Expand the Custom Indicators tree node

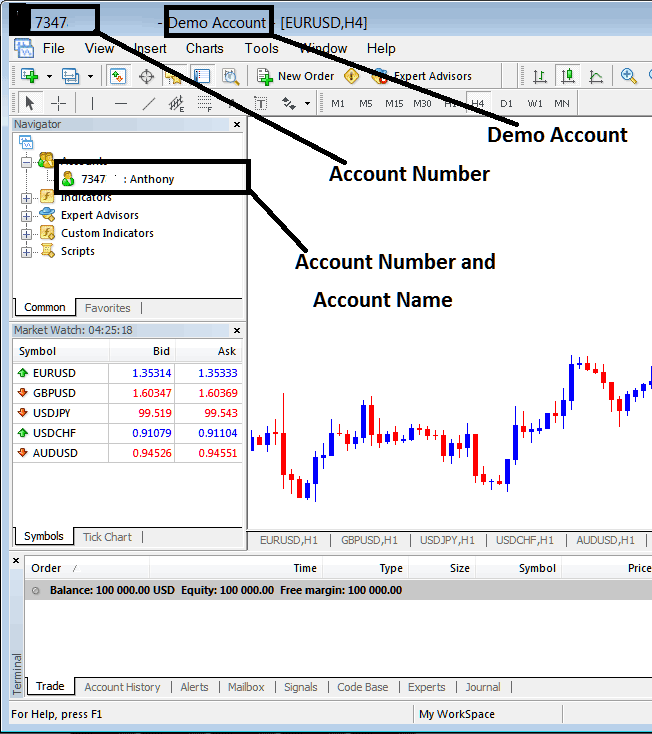click(x=25, y=233)
